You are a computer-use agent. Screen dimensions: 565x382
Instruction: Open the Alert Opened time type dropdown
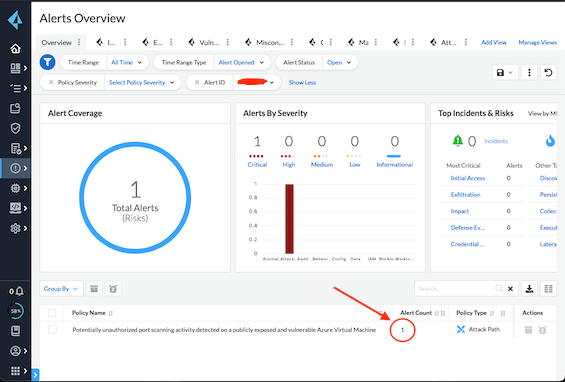[x=241, y=62]
